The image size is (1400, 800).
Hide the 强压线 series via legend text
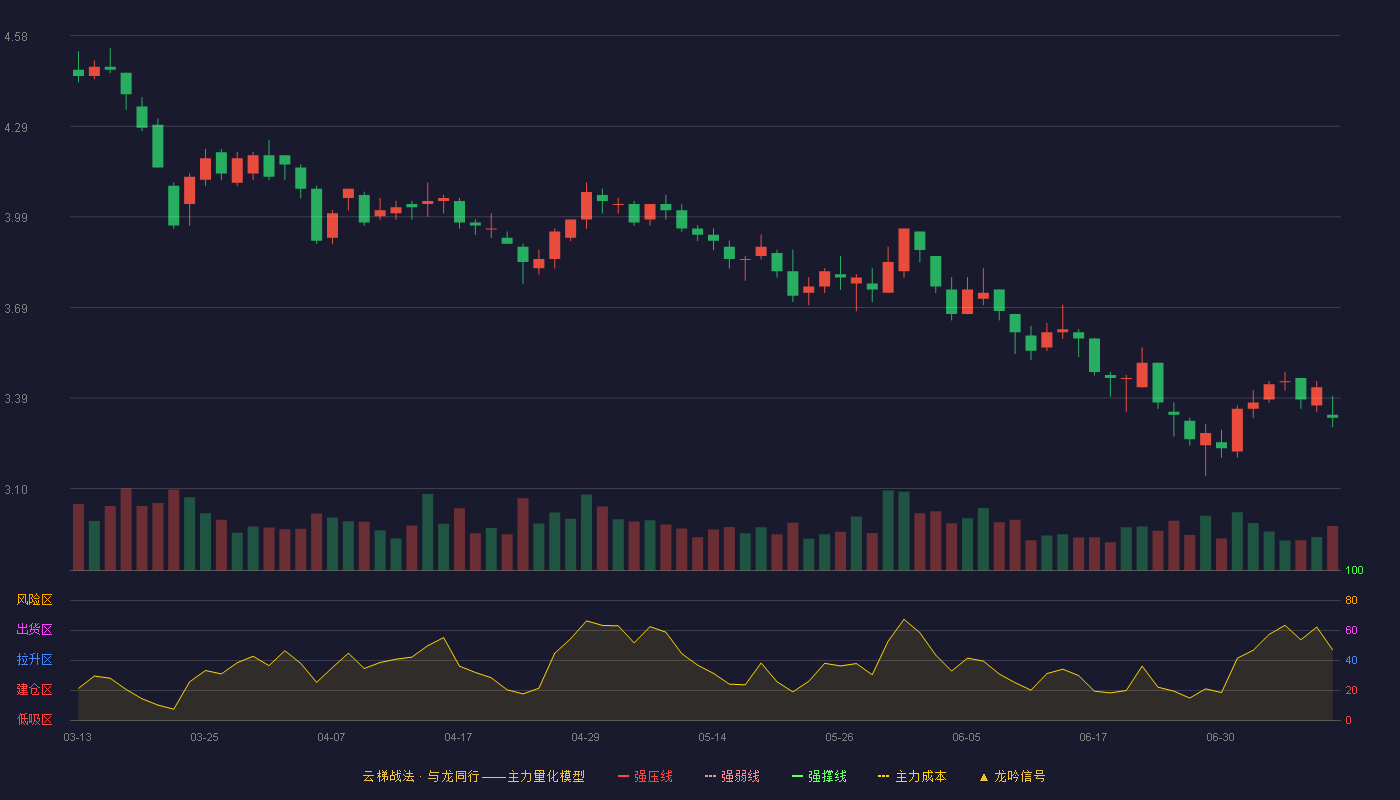pyautogui.click(x=653, y=776)
